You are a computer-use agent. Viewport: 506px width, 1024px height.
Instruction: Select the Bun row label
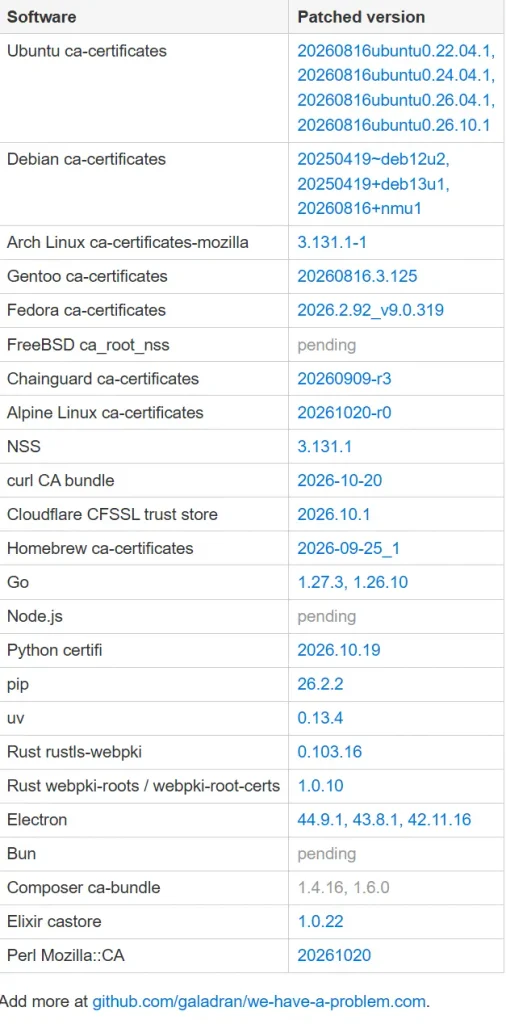tap(21, 854)
